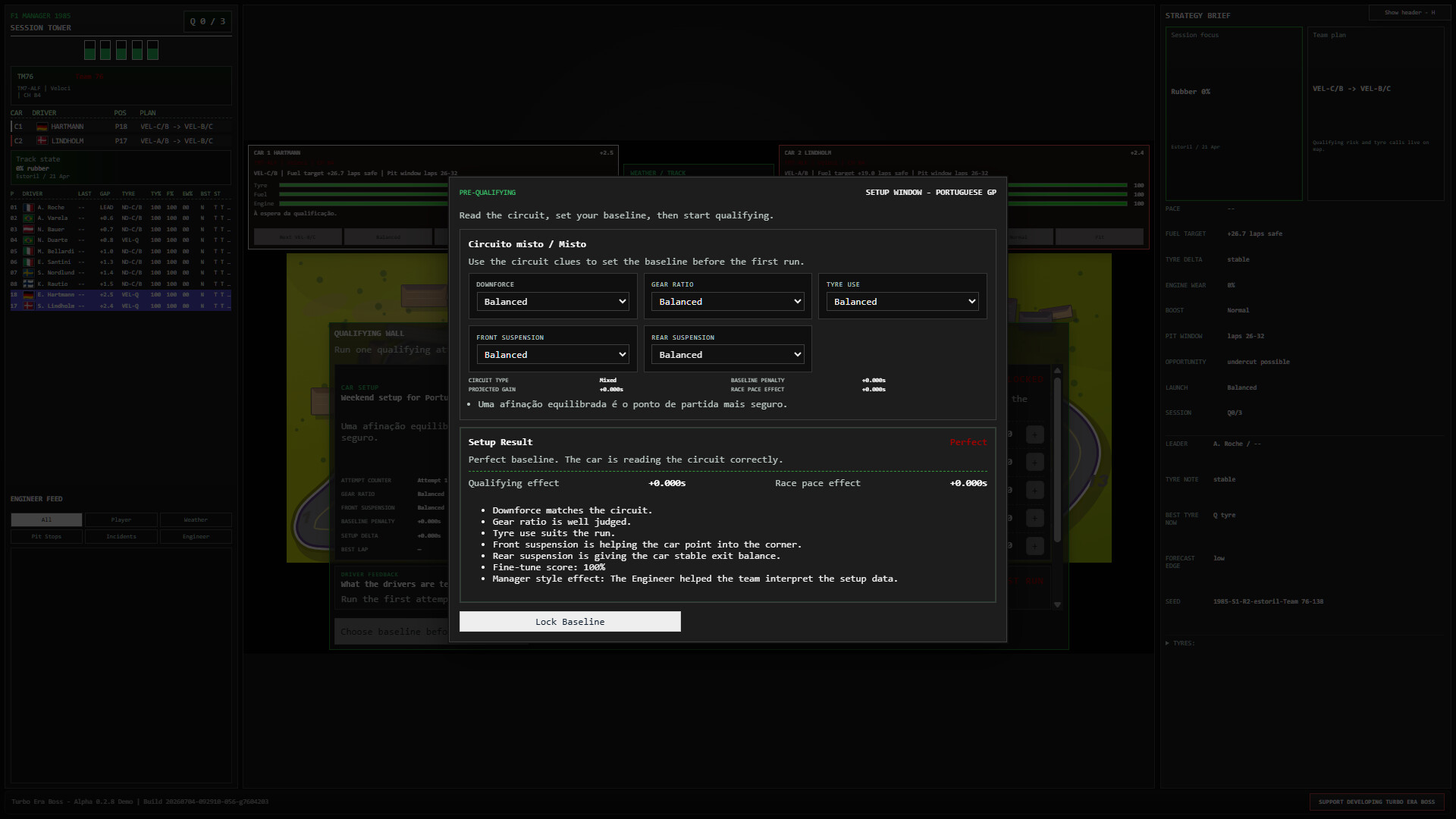Click the 'N. Bauer' name in the timing list
Viewport: 1456px width, 819px height.
[x=51, y=229]
